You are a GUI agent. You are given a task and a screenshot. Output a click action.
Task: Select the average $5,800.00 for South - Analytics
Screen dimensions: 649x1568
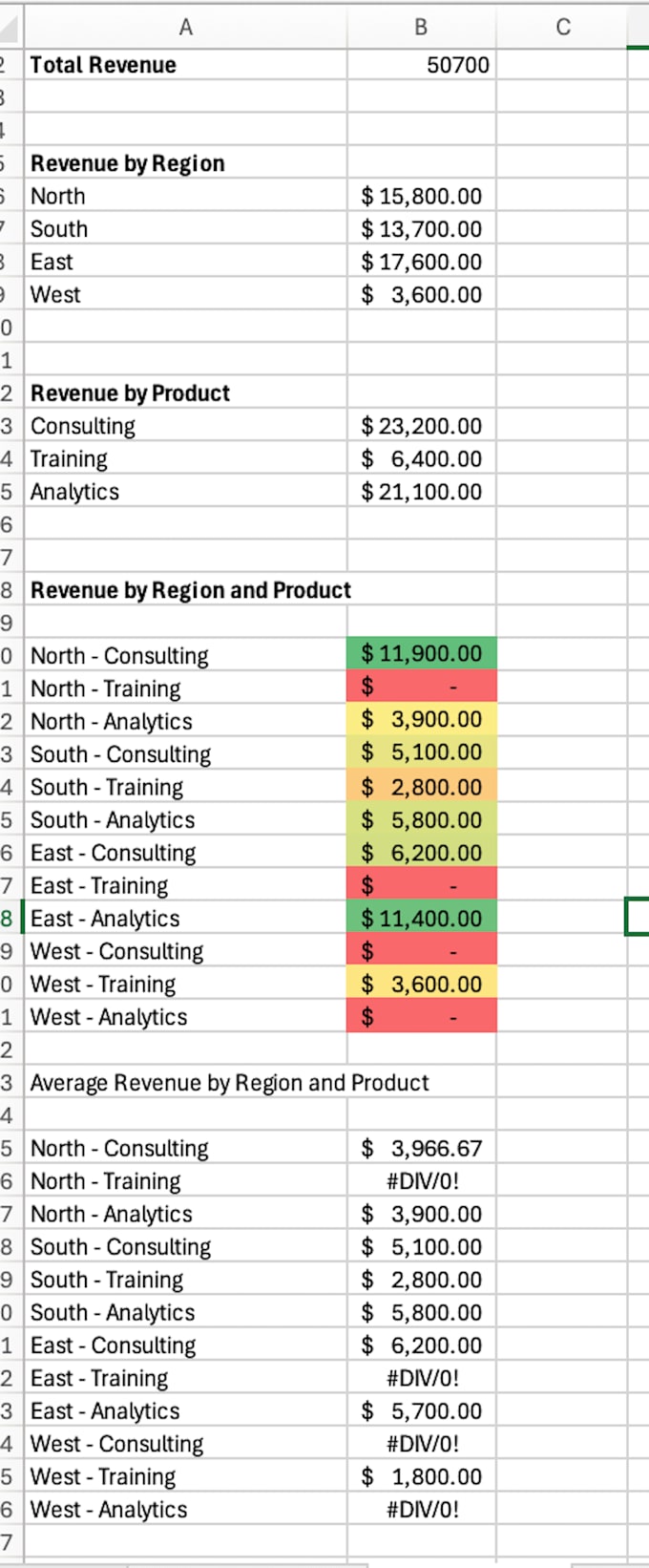coord(421,1312)
